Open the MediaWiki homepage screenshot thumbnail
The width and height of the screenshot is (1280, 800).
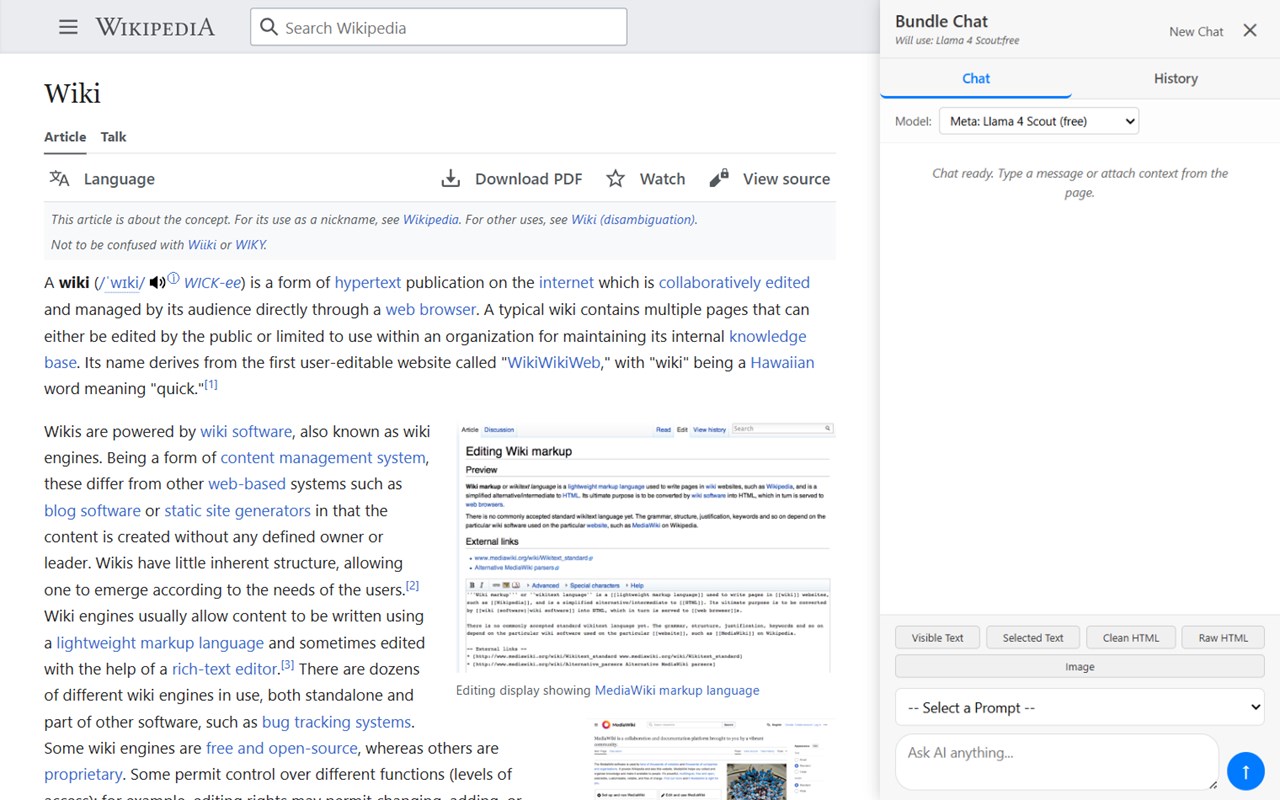pyautogui.click(x=711, y=758)
